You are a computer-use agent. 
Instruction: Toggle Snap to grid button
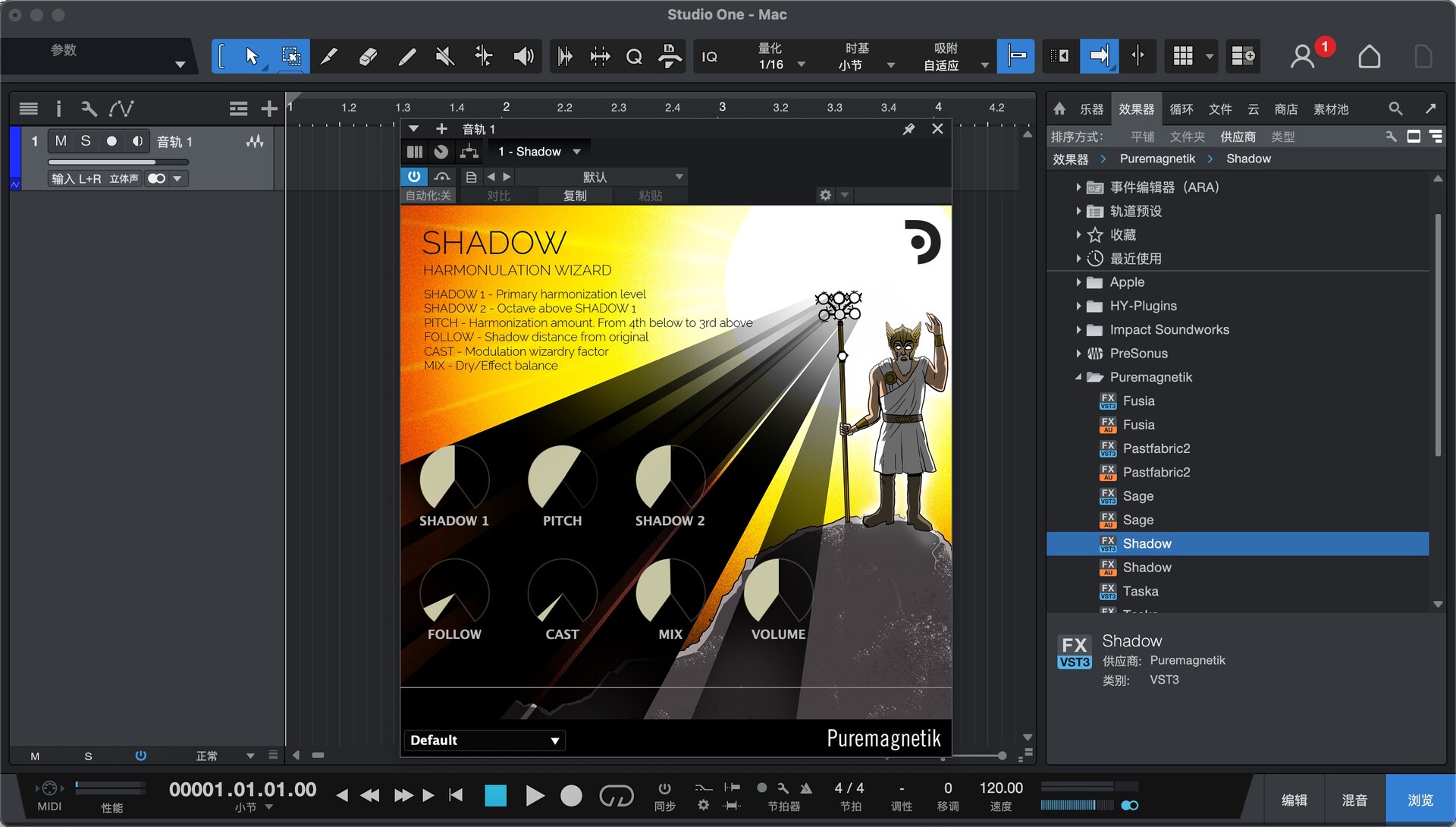pos(1015,56)
